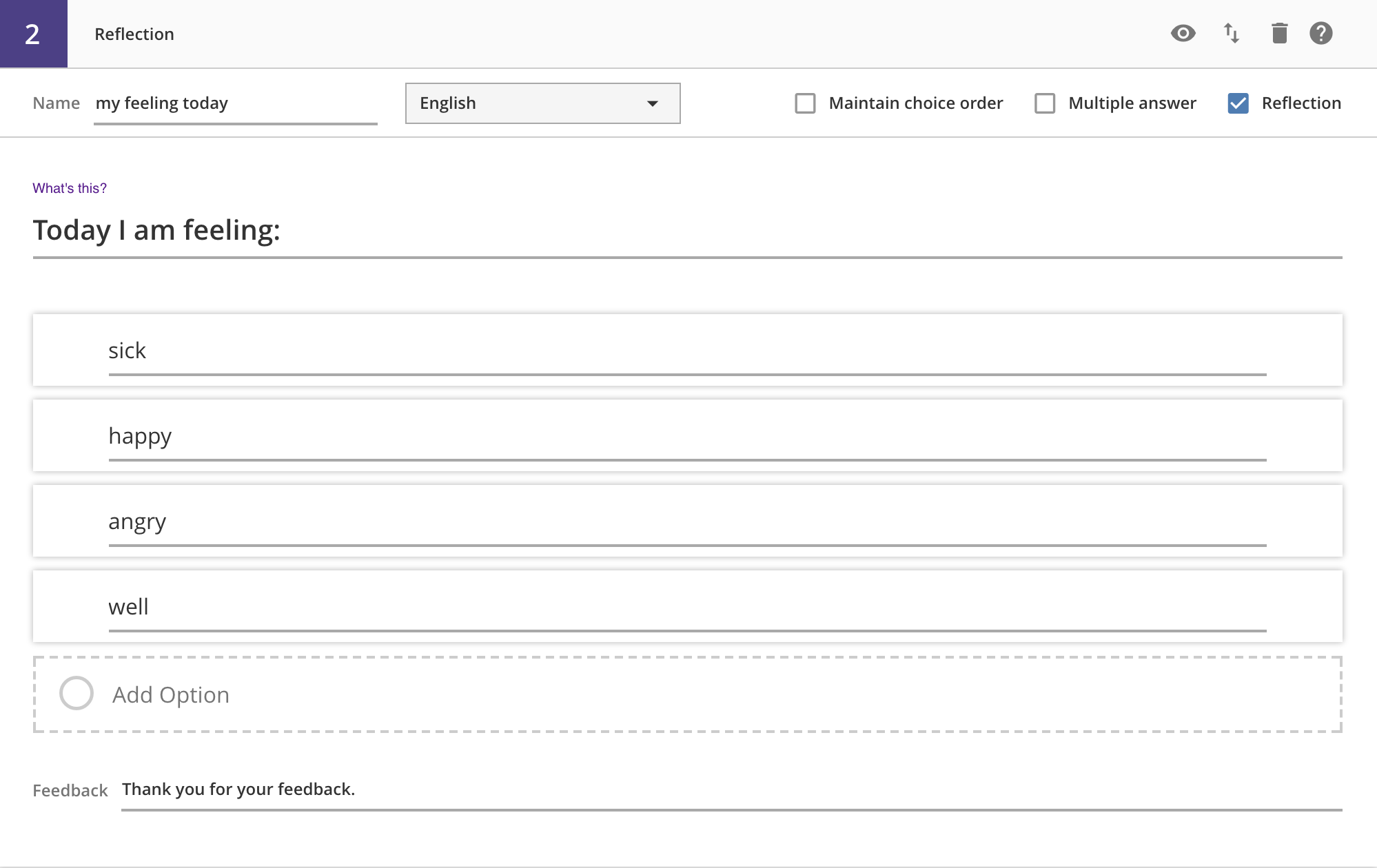Screen dimensions: 1377x868
Task: Edit the 'Today I am feeling:' question text
Action: tap(686, 230)
